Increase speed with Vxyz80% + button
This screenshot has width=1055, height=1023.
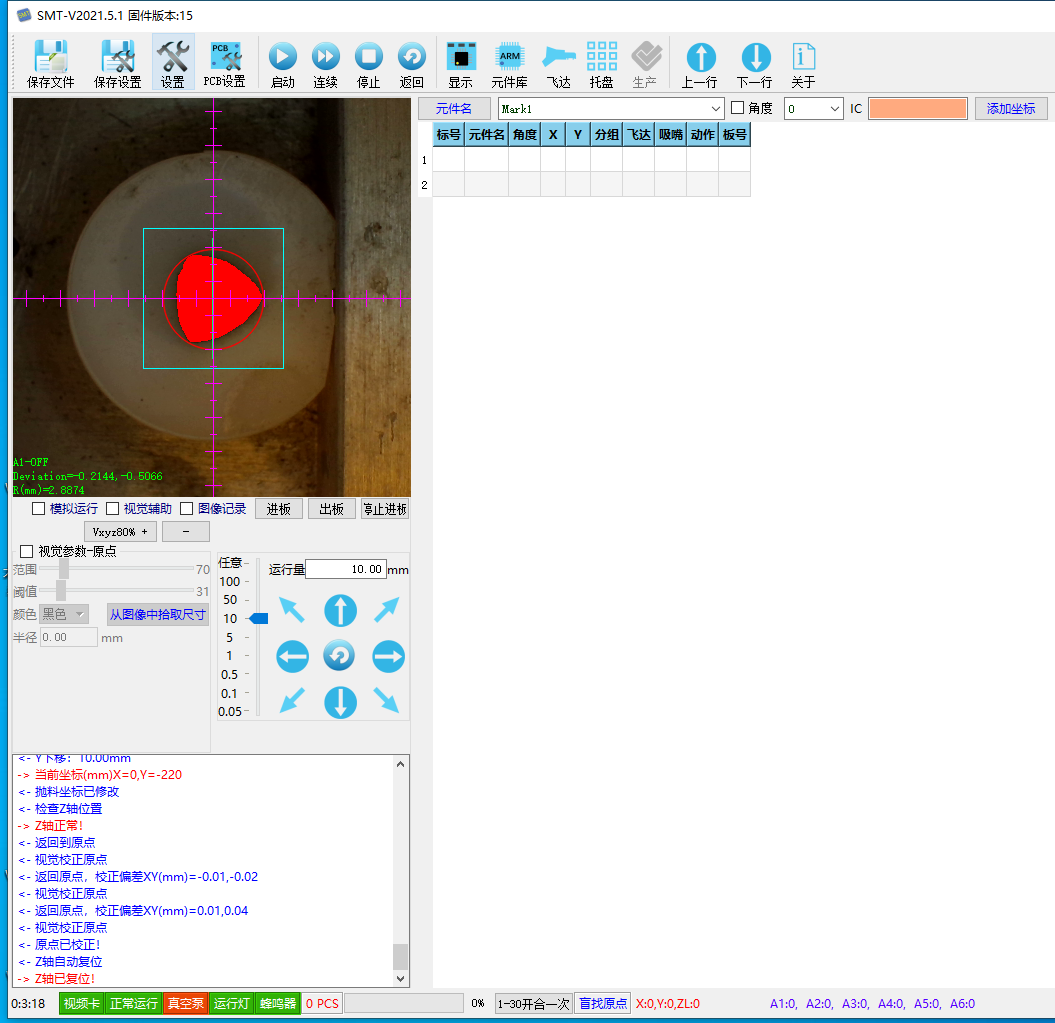tap(120, 532)
